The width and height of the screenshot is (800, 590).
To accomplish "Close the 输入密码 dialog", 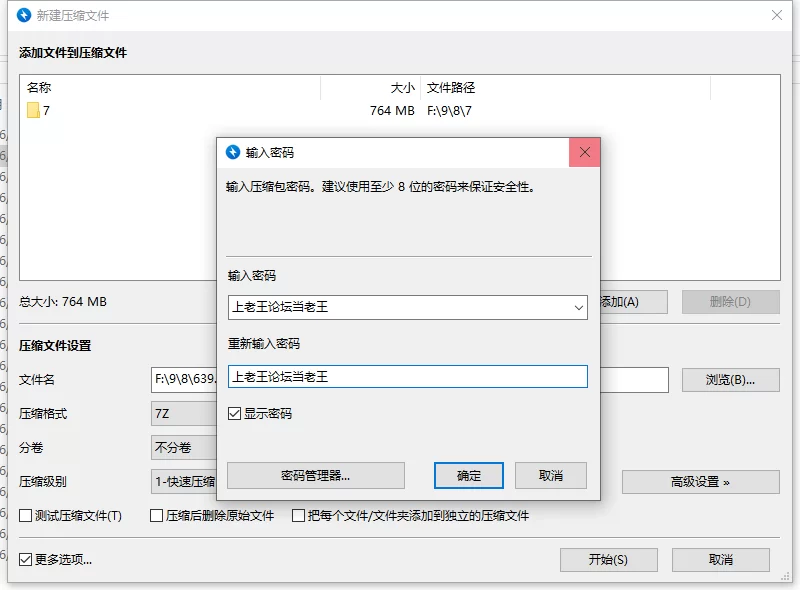I will tap(585, 152).
